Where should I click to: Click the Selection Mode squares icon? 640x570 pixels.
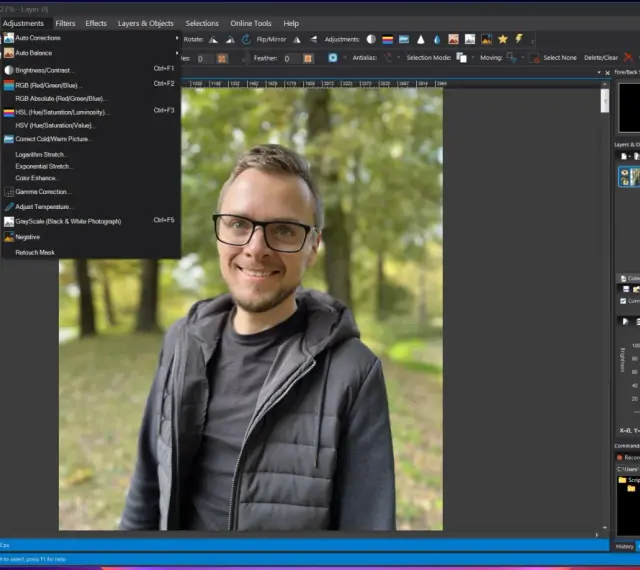tap(462, 58)
